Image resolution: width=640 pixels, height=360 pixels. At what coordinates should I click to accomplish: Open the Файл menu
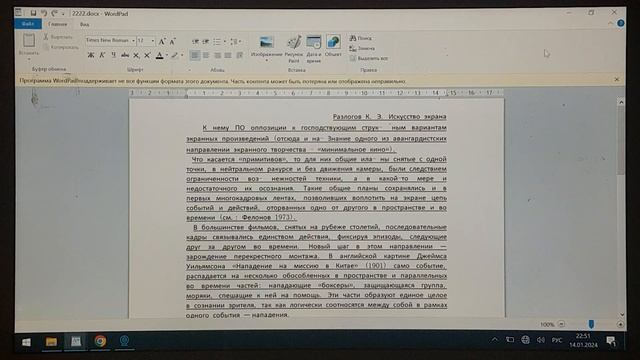click(x=28, y=24)
